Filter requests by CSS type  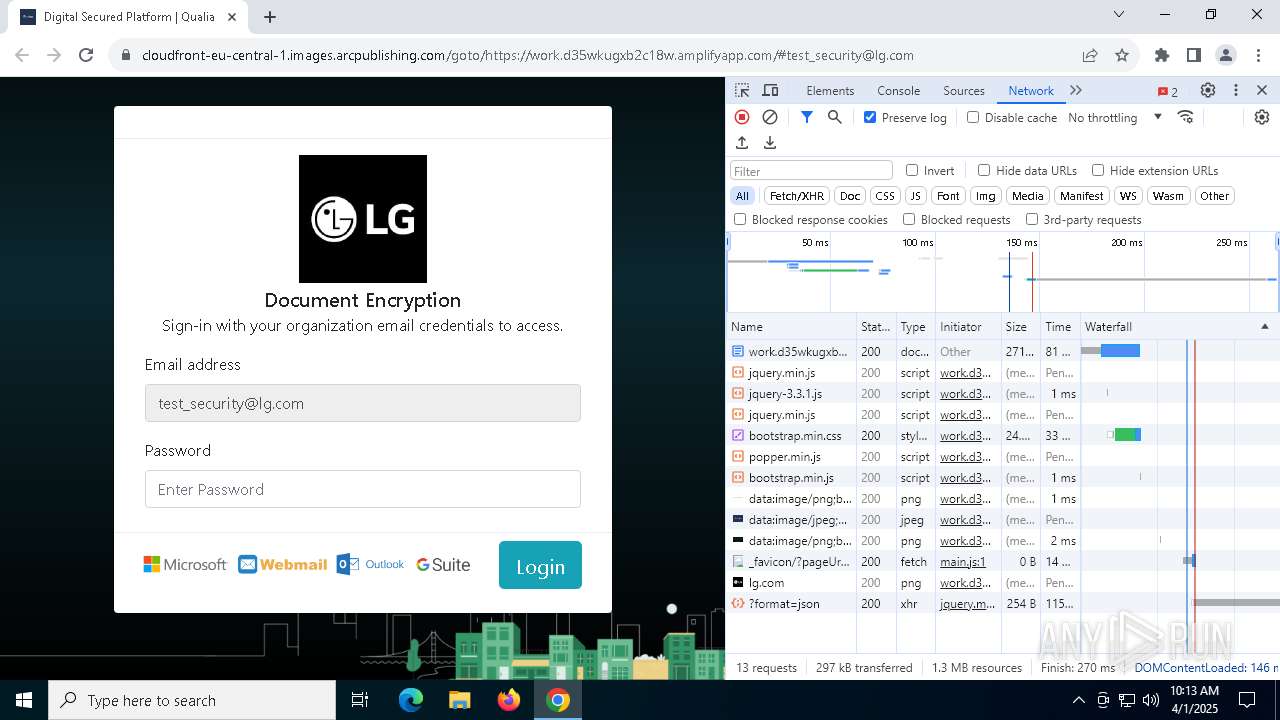885,196
